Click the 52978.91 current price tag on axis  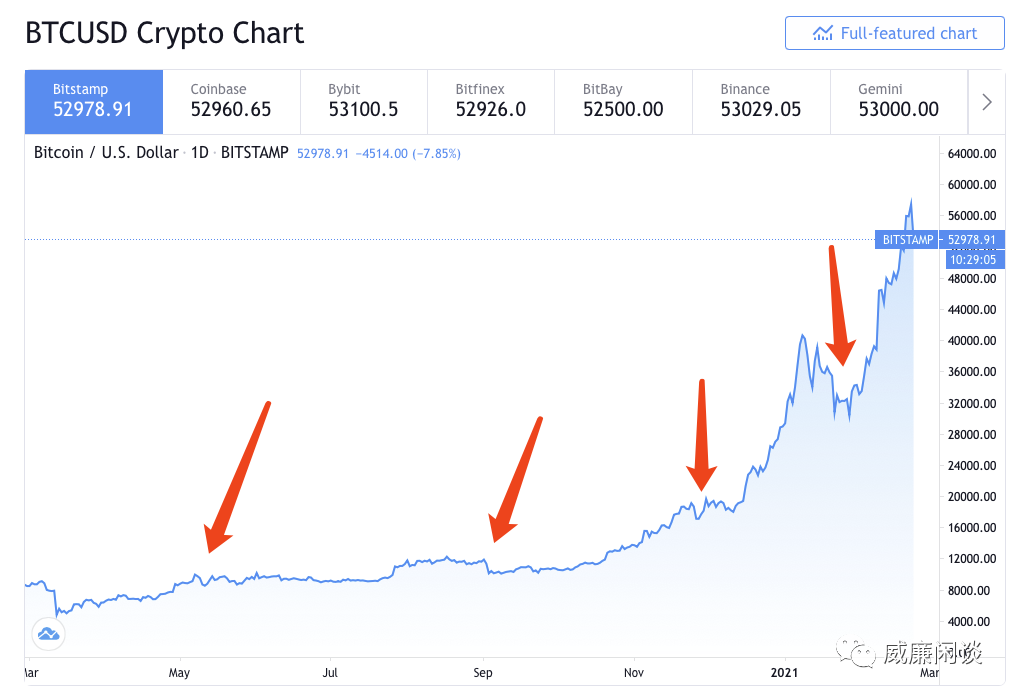(972, 239)
